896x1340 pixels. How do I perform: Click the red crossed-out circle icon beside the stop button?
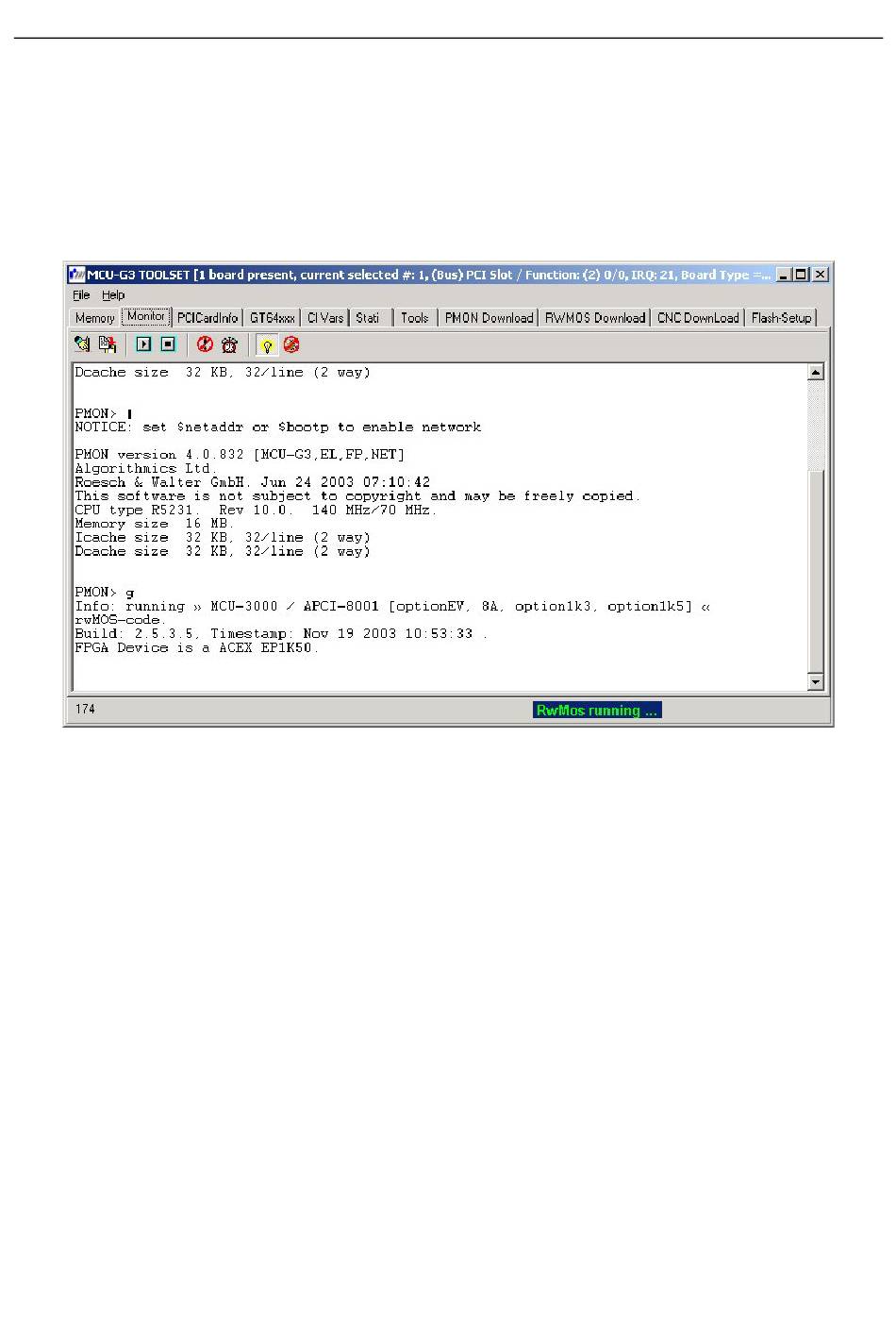point(205,344)
